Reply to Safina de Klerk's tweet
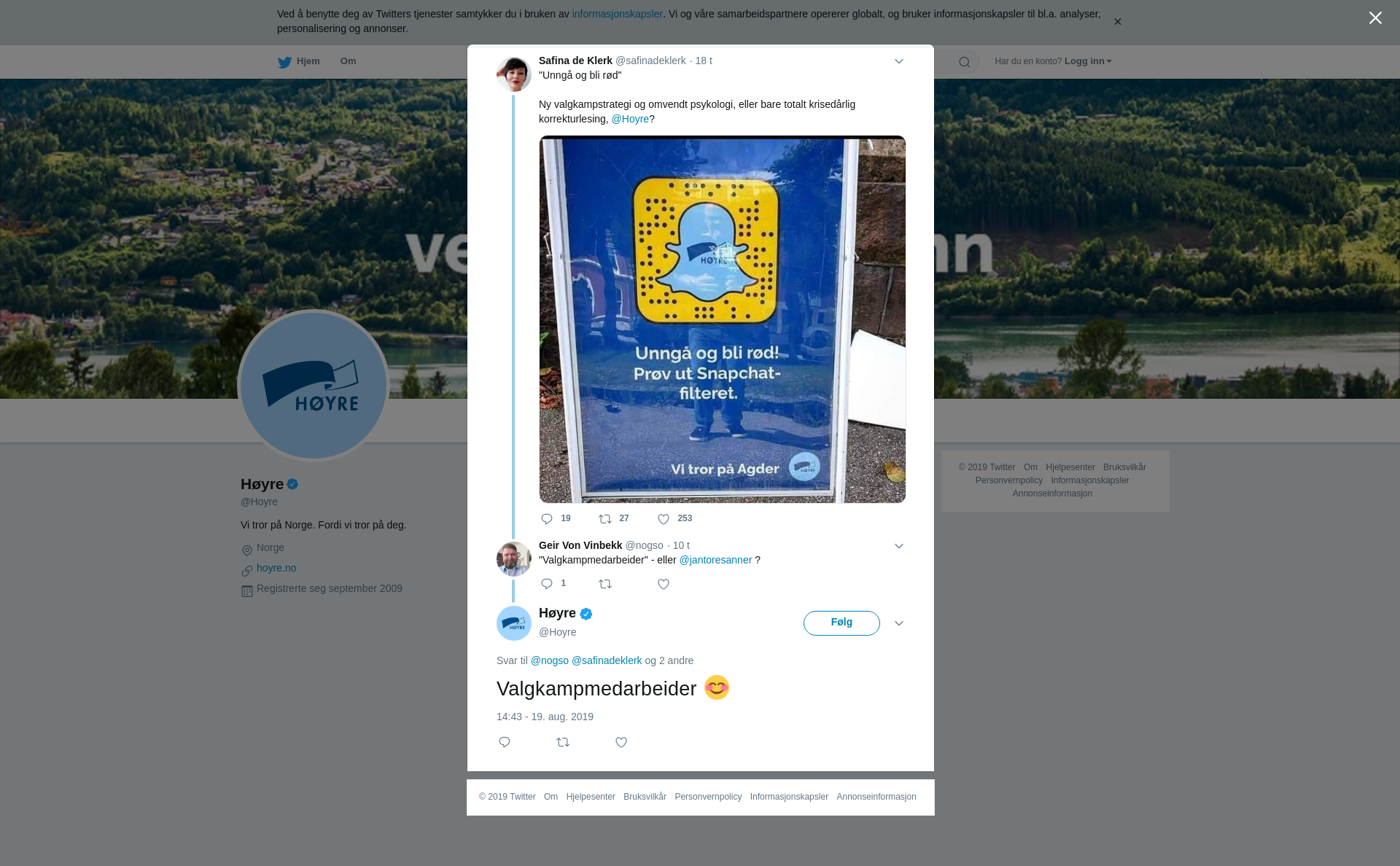The height and width of the screenshot is (866, 1400). click(x=547, y=519)
